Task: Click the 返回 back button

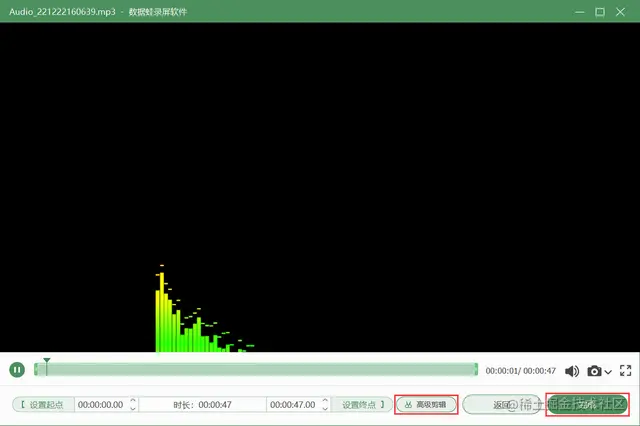Action: (502, 405)
